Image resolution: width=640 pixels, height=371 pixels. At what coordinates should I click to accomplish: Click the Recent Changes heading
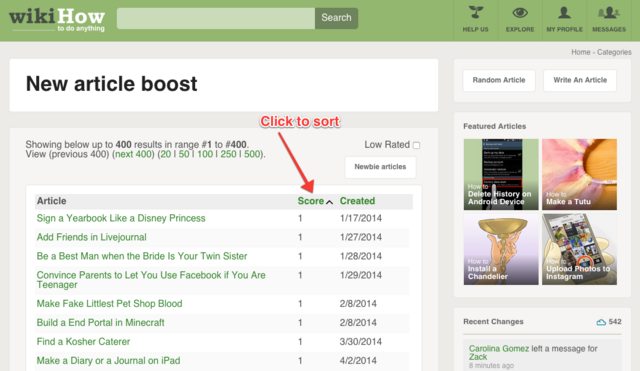[493, 322]
